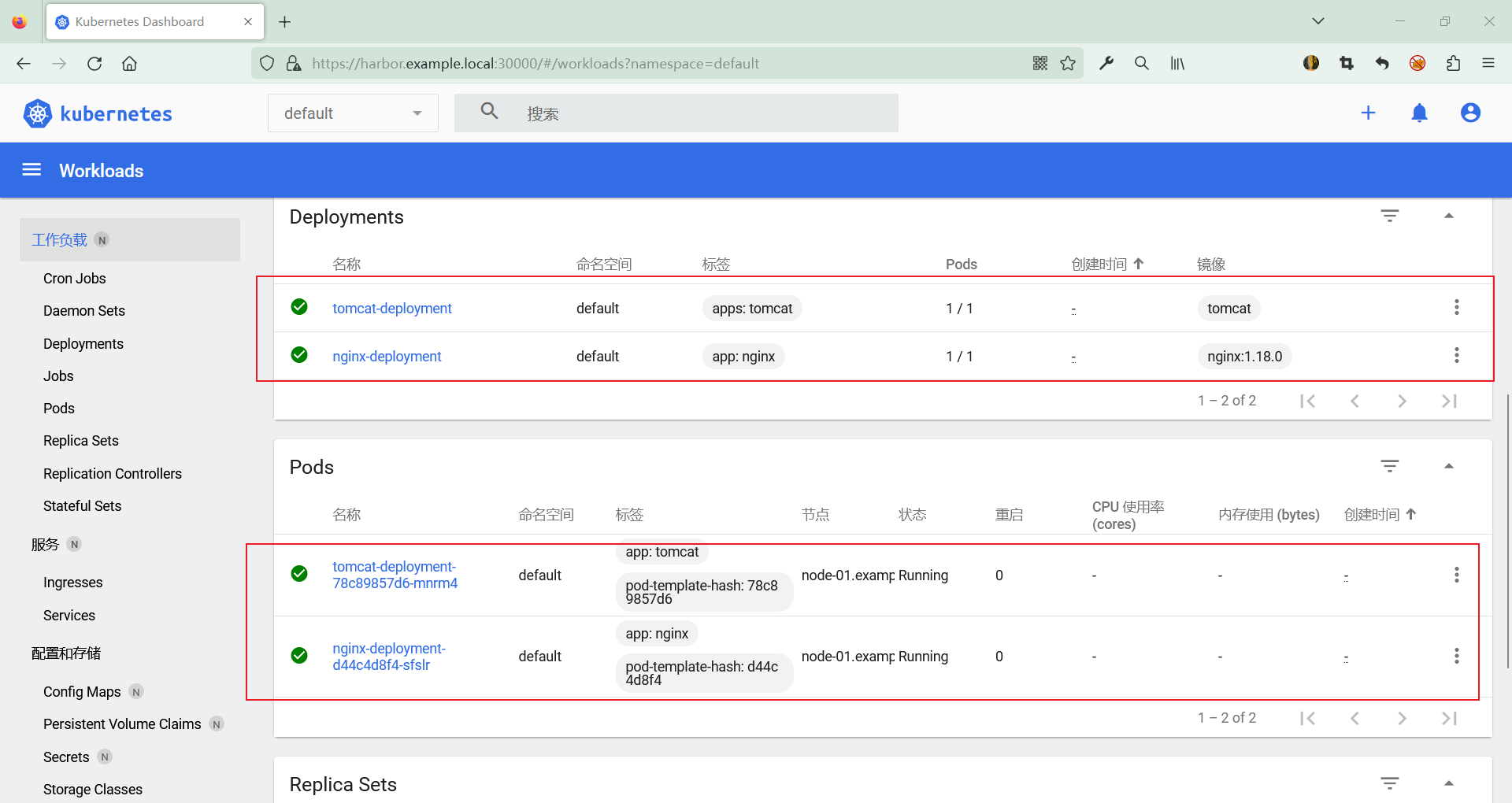
Task: Show the QR code icon in address bar
Action: [1040, 63]
